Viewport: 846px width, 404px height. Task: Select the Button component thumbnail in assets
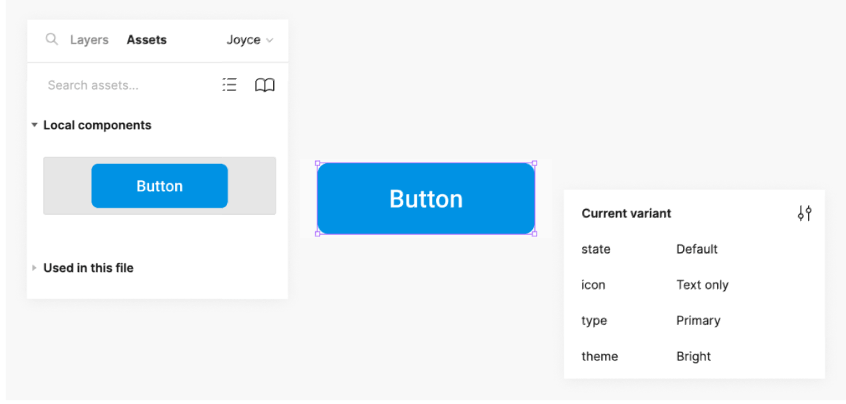(160, 186)
